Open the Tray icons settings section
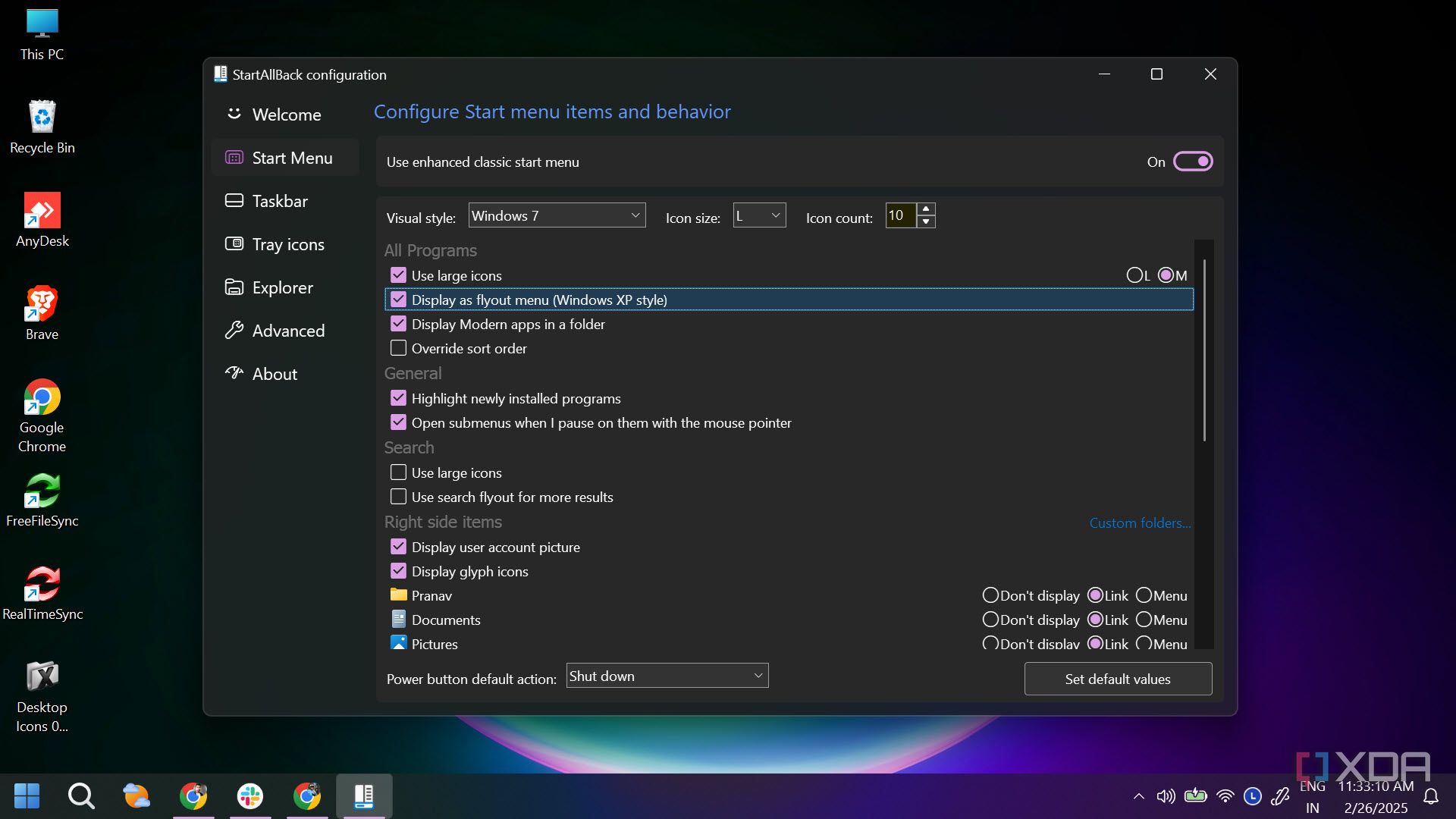The width and height of the screenshot is (1456, 819). (x=288, y=244)
